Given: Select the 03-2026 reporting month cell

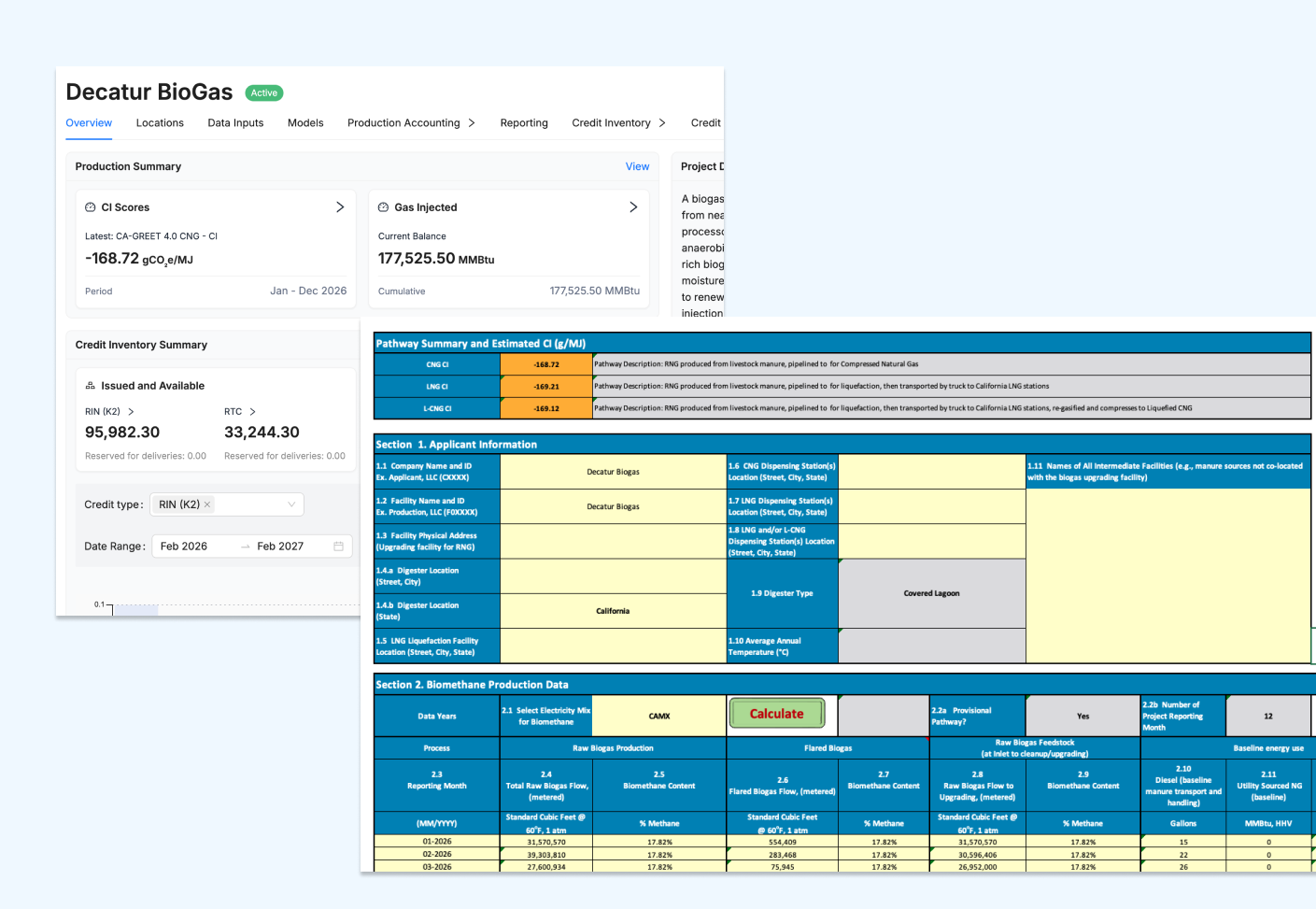Looking at the screenshot, I should [x=437, y=867].
